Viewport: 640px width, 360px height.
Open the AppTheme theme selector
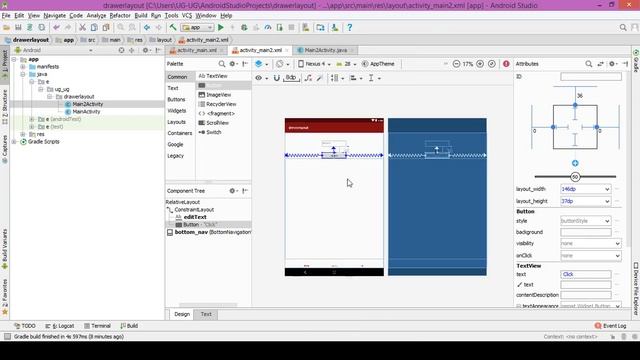tap(379, 64)
